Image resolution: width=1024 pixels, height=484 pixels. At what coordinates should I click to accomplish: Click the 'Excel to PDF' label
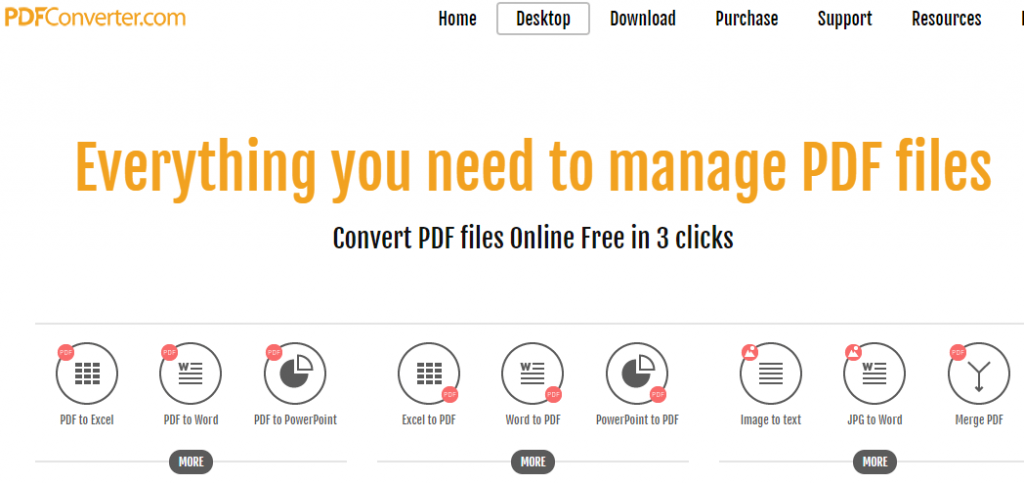pos(429,420)
